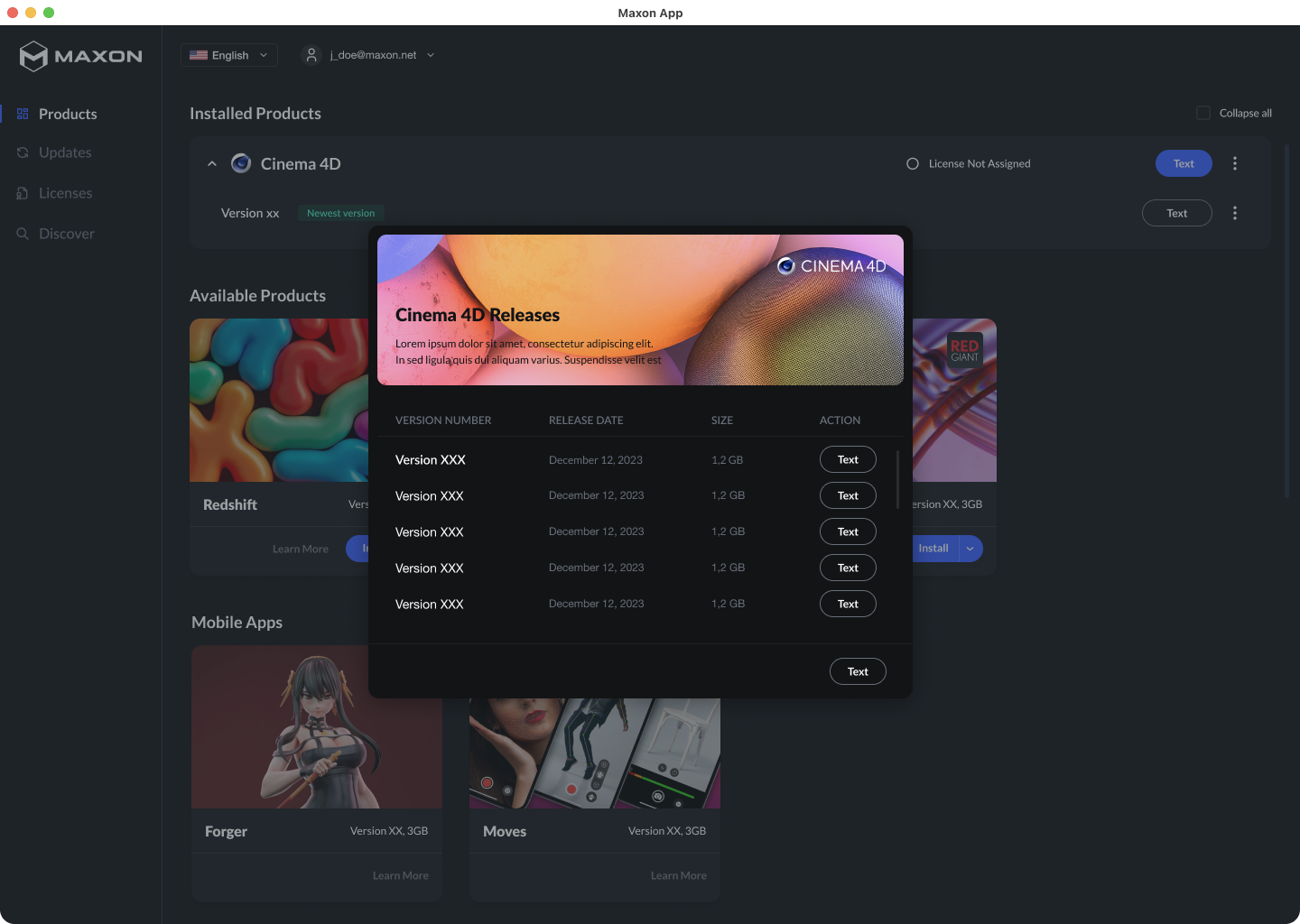Click the Maxon logo in sidebar

coord(81,56)
